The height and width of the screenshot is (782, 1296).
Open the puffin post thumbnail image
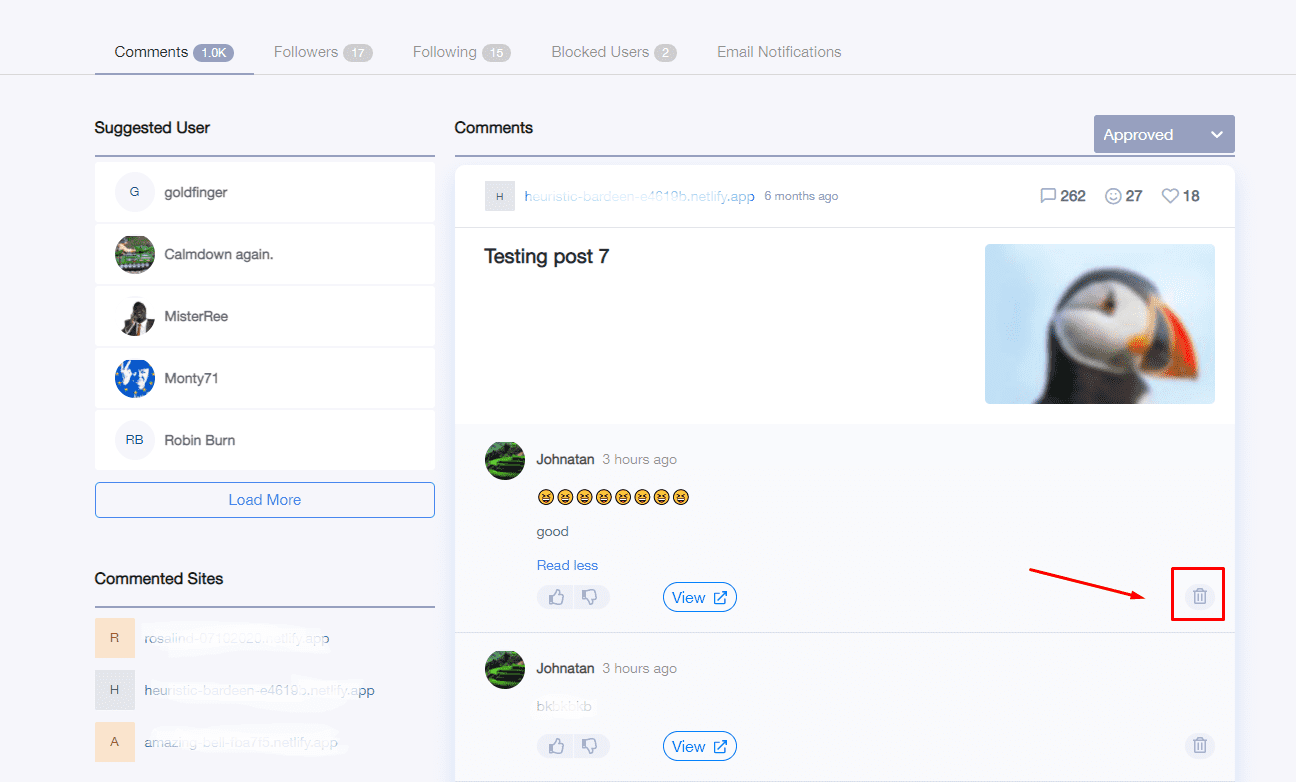click(x=1100, y=324)
